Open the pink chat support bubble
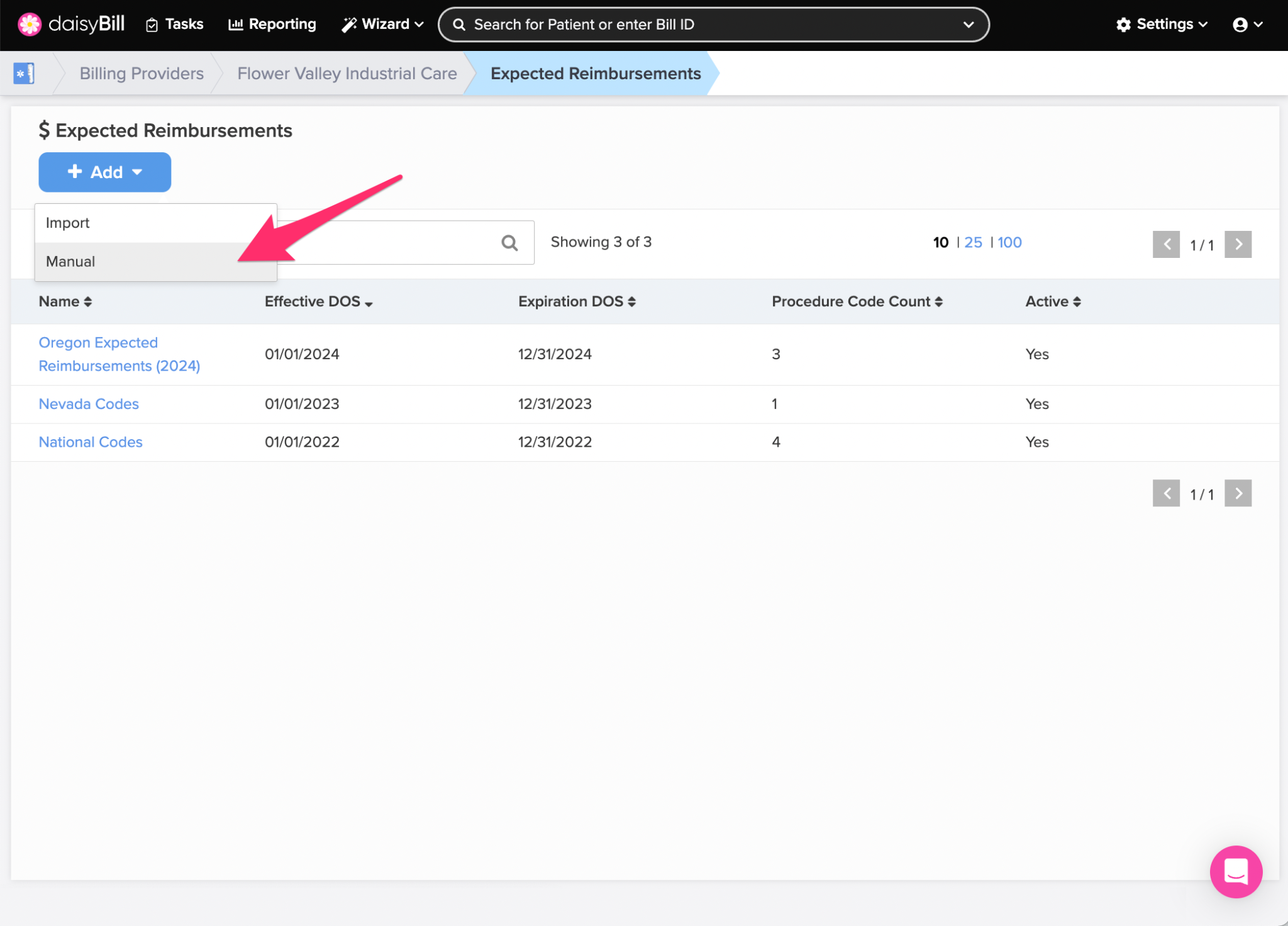This screenshot has width=1288, height=926. 1235,871
